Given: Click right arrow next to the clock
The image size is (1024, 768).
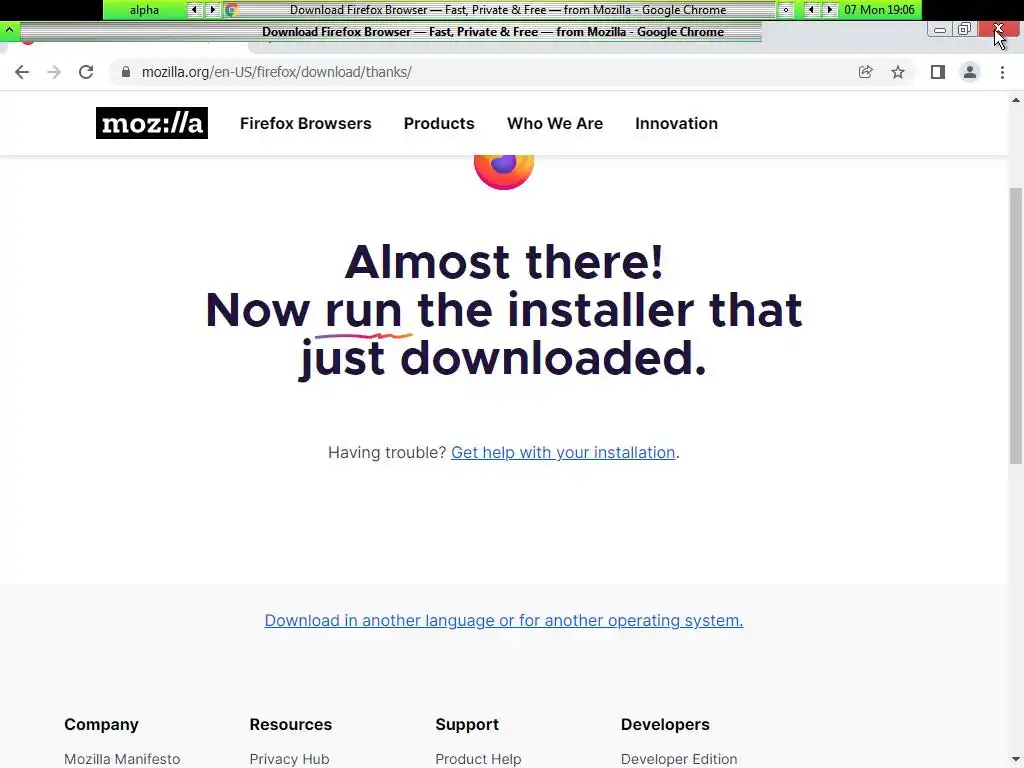Looking at the screenshot, I should point(829,10).
